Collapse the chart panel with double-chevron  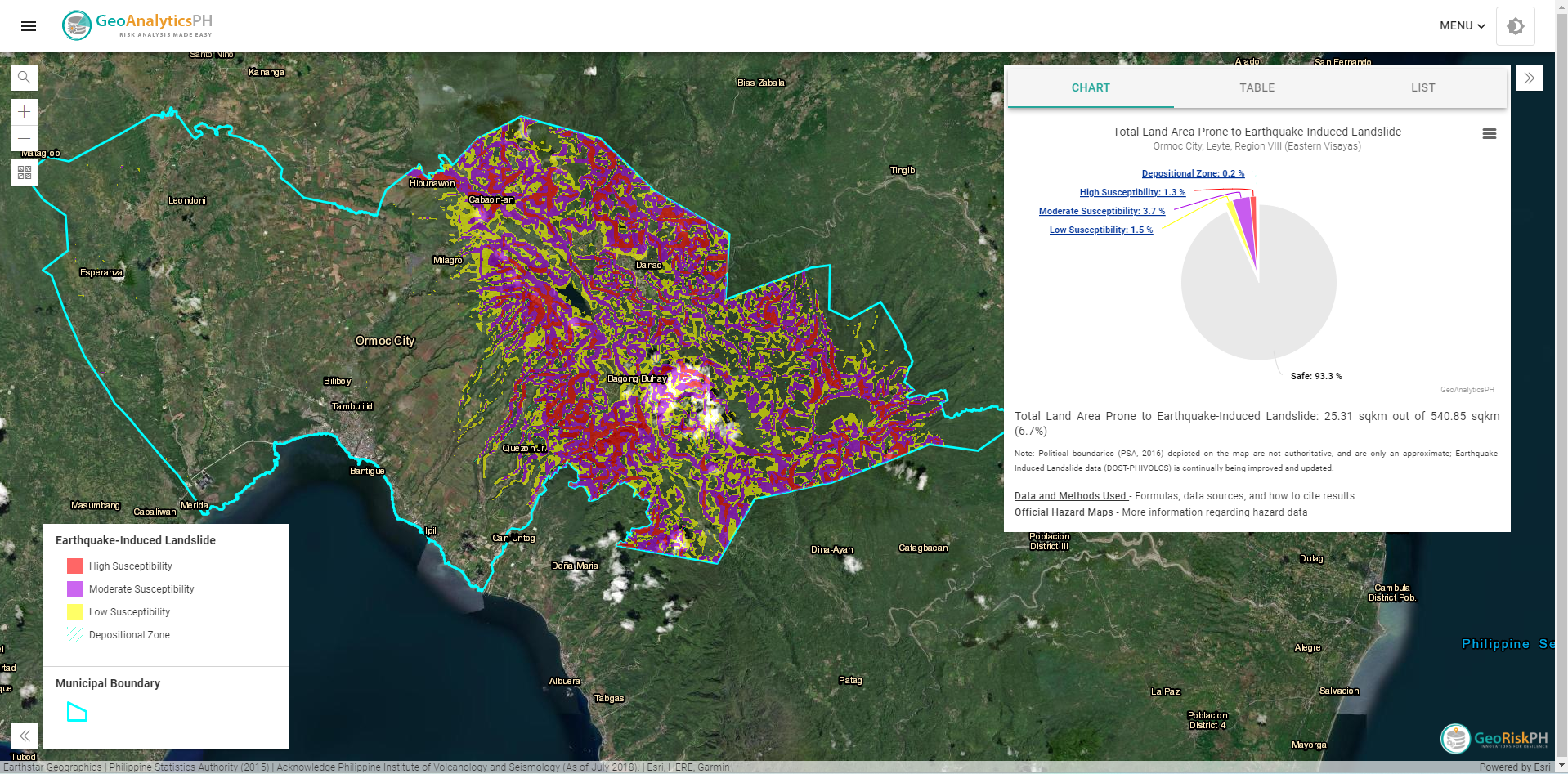coord(1529,78)
